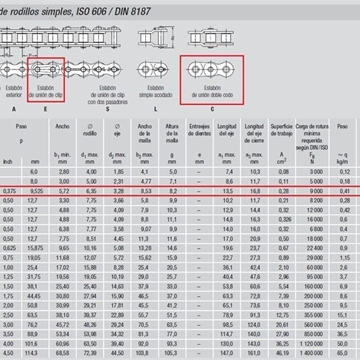Click the '124,0' closing pin length value
The height and width of the screenshot is (360, 360).
click(x=254, y=324)
